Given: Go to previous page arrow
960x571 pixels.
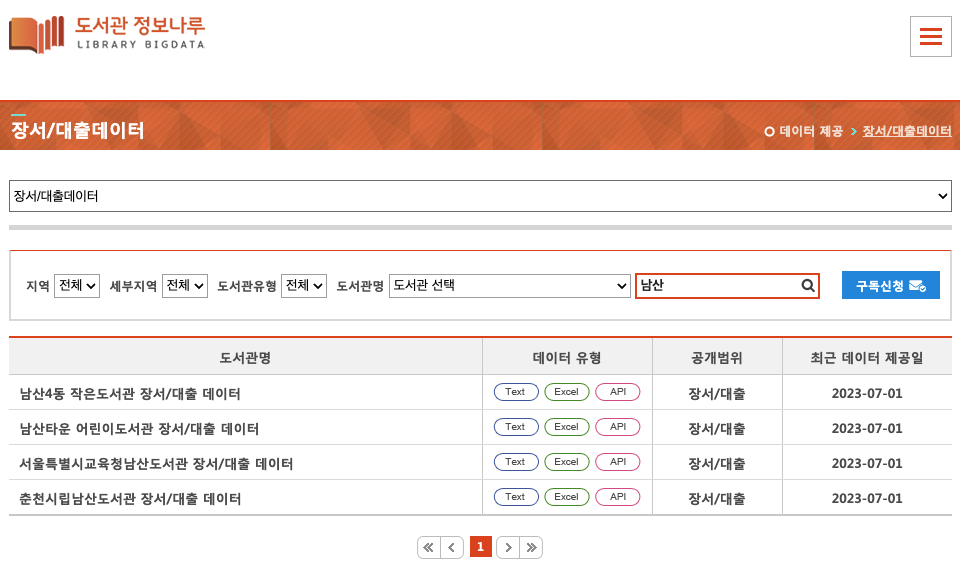Looking at the screenshot, I should (x=452, y=547).
